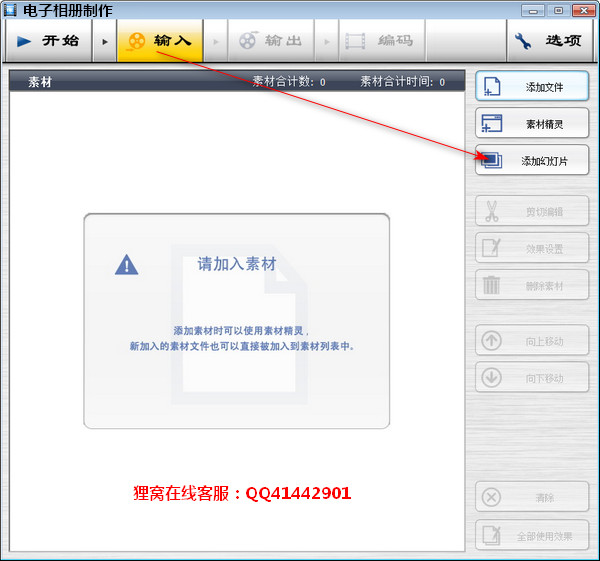The width and height of the screenshot is (600, 561).
Task: Maximize the 电子相册制作 window
Action: click(559, 11)
